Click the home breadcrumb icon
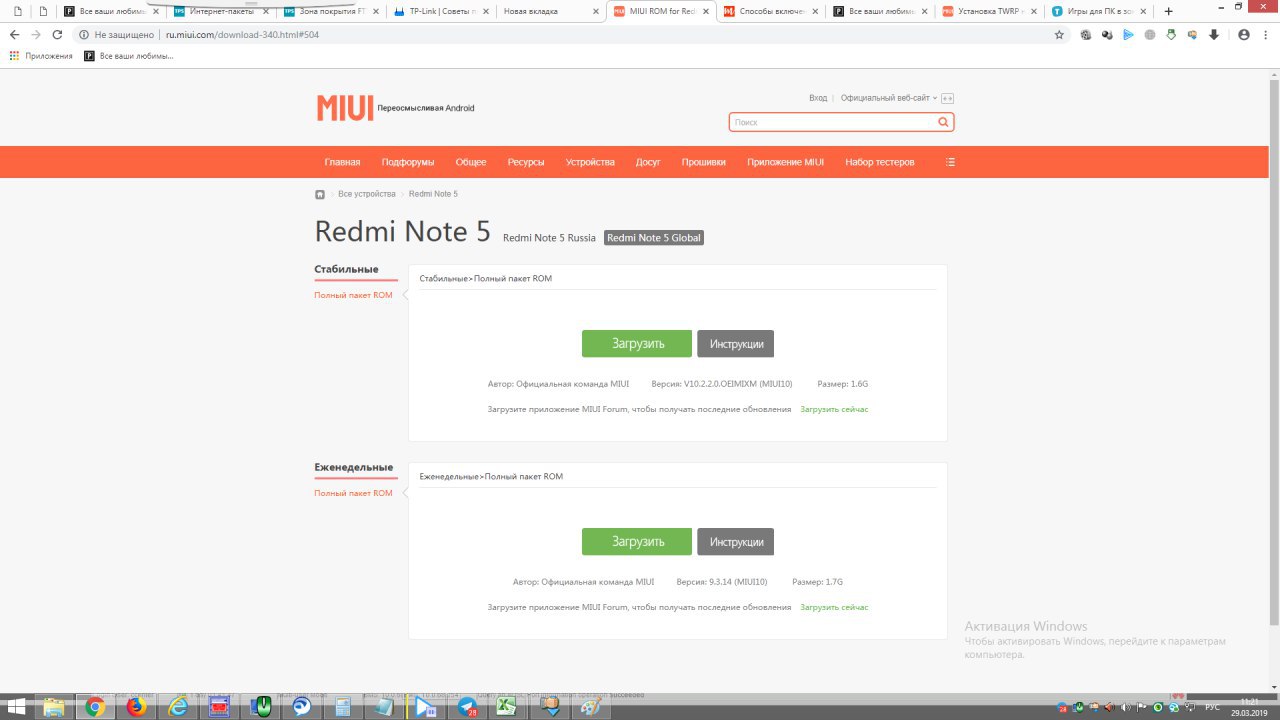Viewport: 1280px width, 720px height. [320, 194]
